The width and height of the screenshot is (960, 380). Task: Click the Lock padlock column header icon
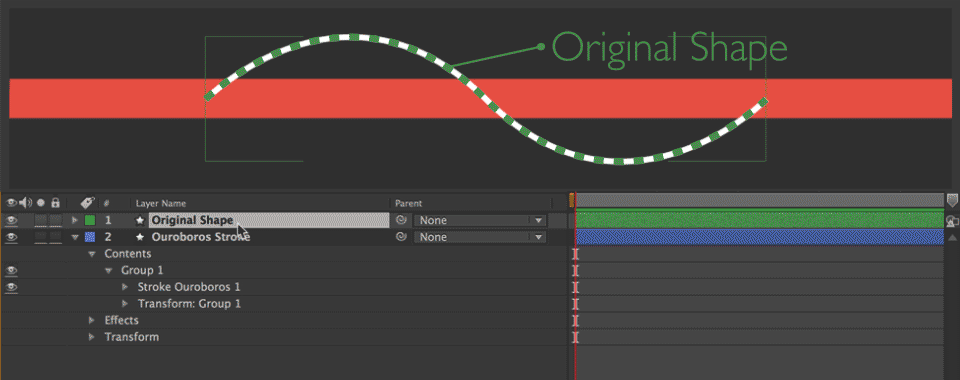point(56,203)
